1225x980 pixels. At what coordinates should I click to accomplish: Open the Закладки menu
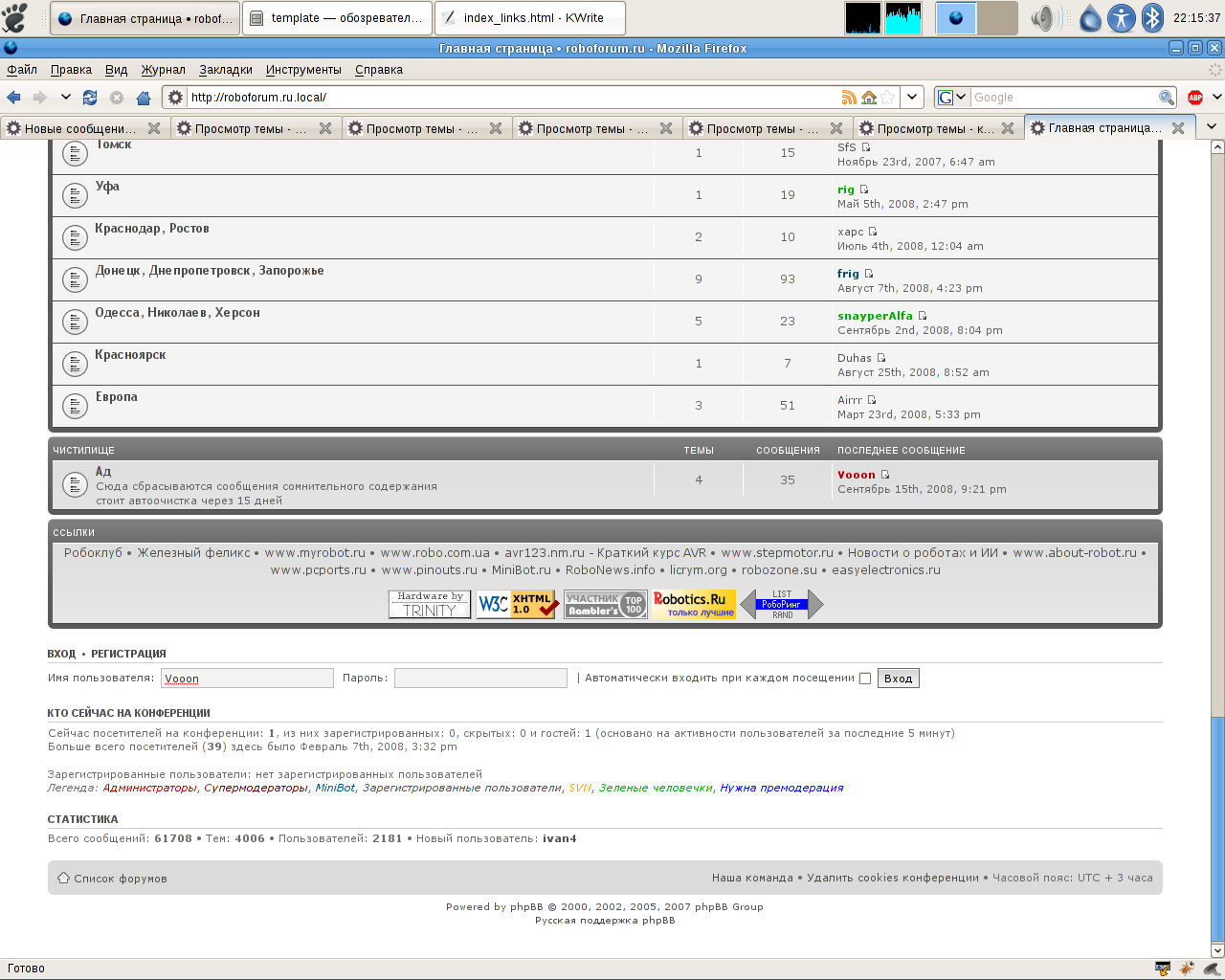tap(226, 70)
